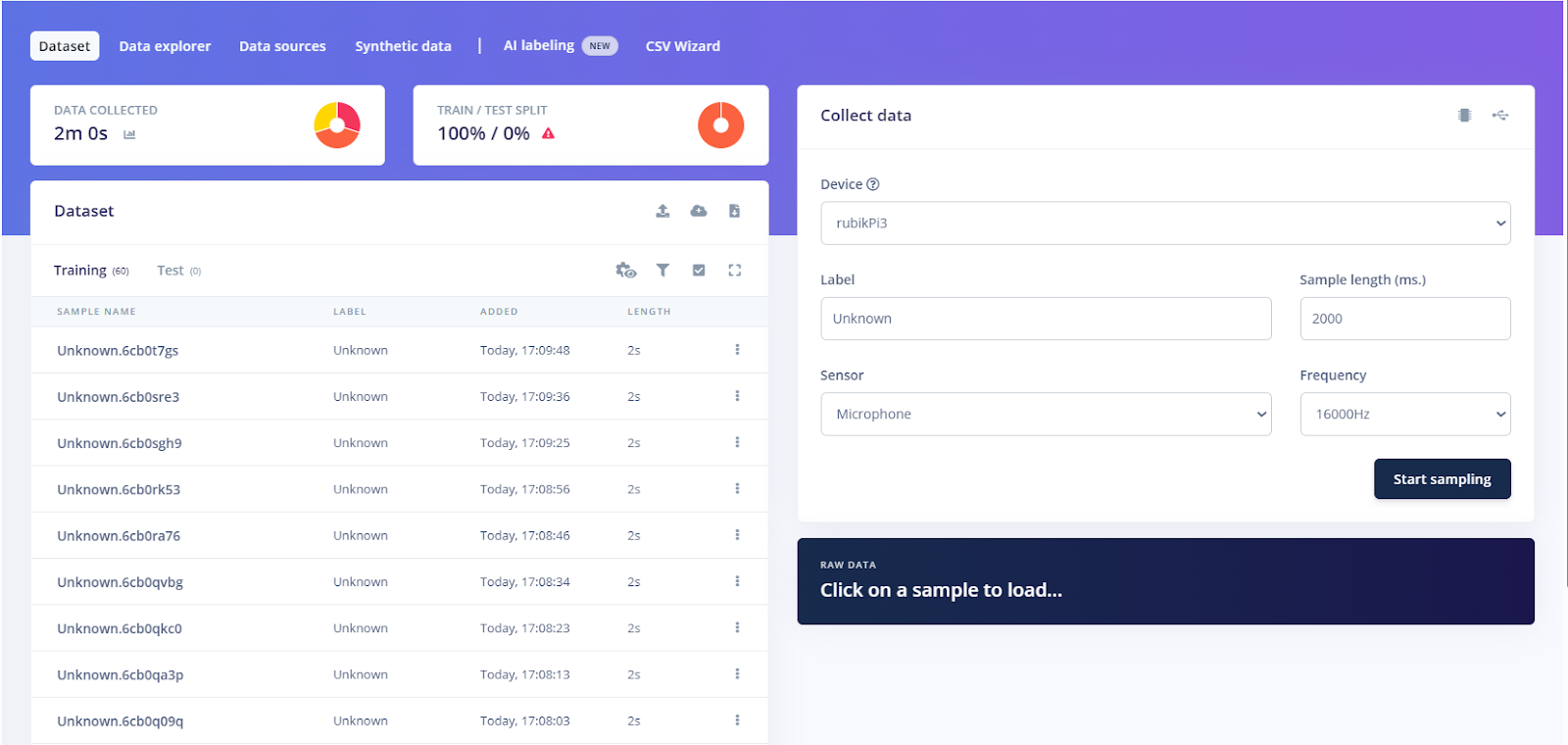Click the cloud add-storage icon
Screen dimensions: 1568x745
(x=699, y=211)
